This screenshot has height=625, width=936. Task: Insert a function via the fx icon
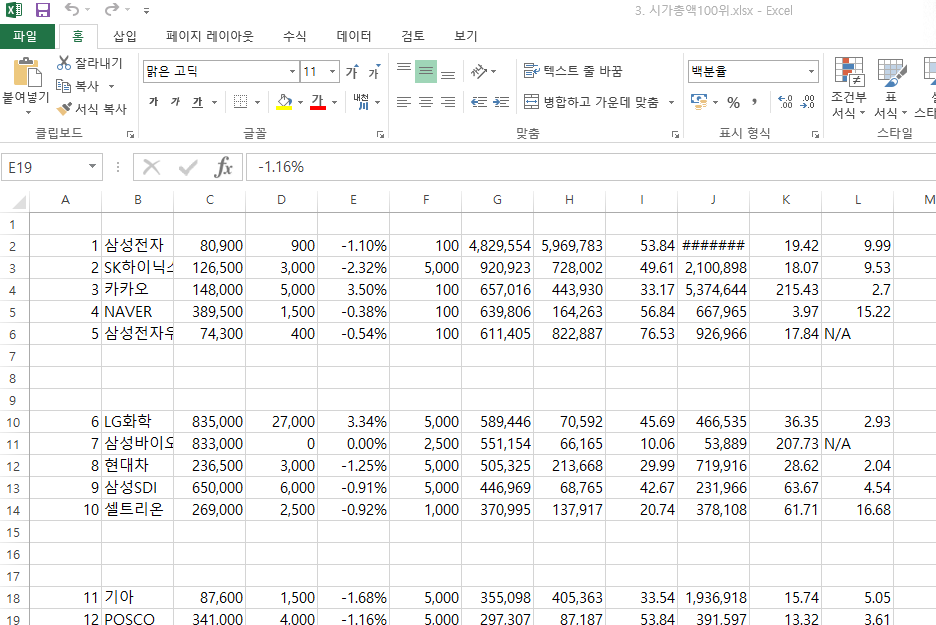pos(223,167)
